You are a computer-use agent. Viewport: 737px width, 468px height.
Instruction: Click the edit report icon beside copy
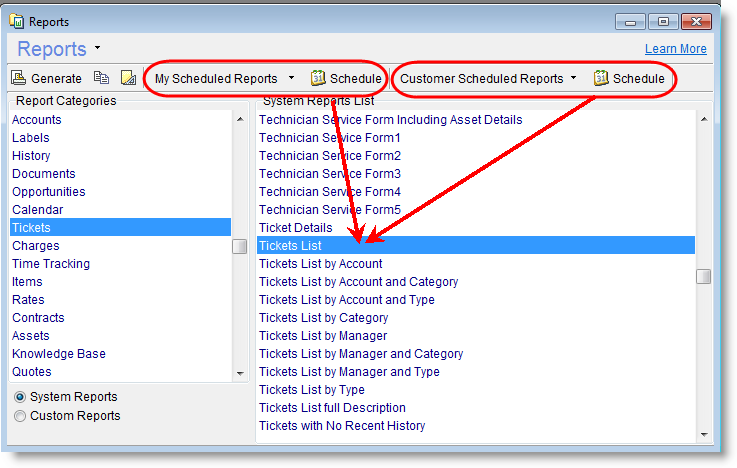coord(128,78)
